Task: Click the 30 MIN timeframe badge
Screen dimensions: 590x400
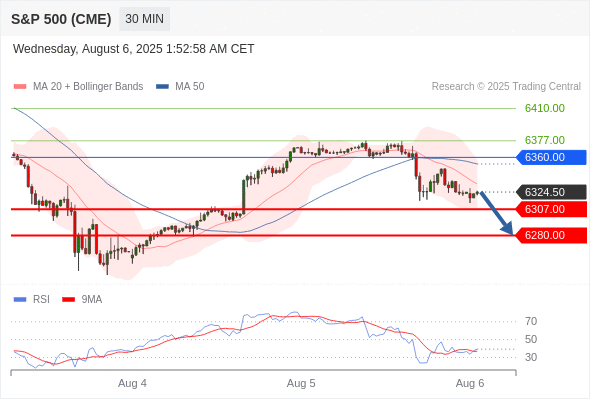Action: (144, 19)
